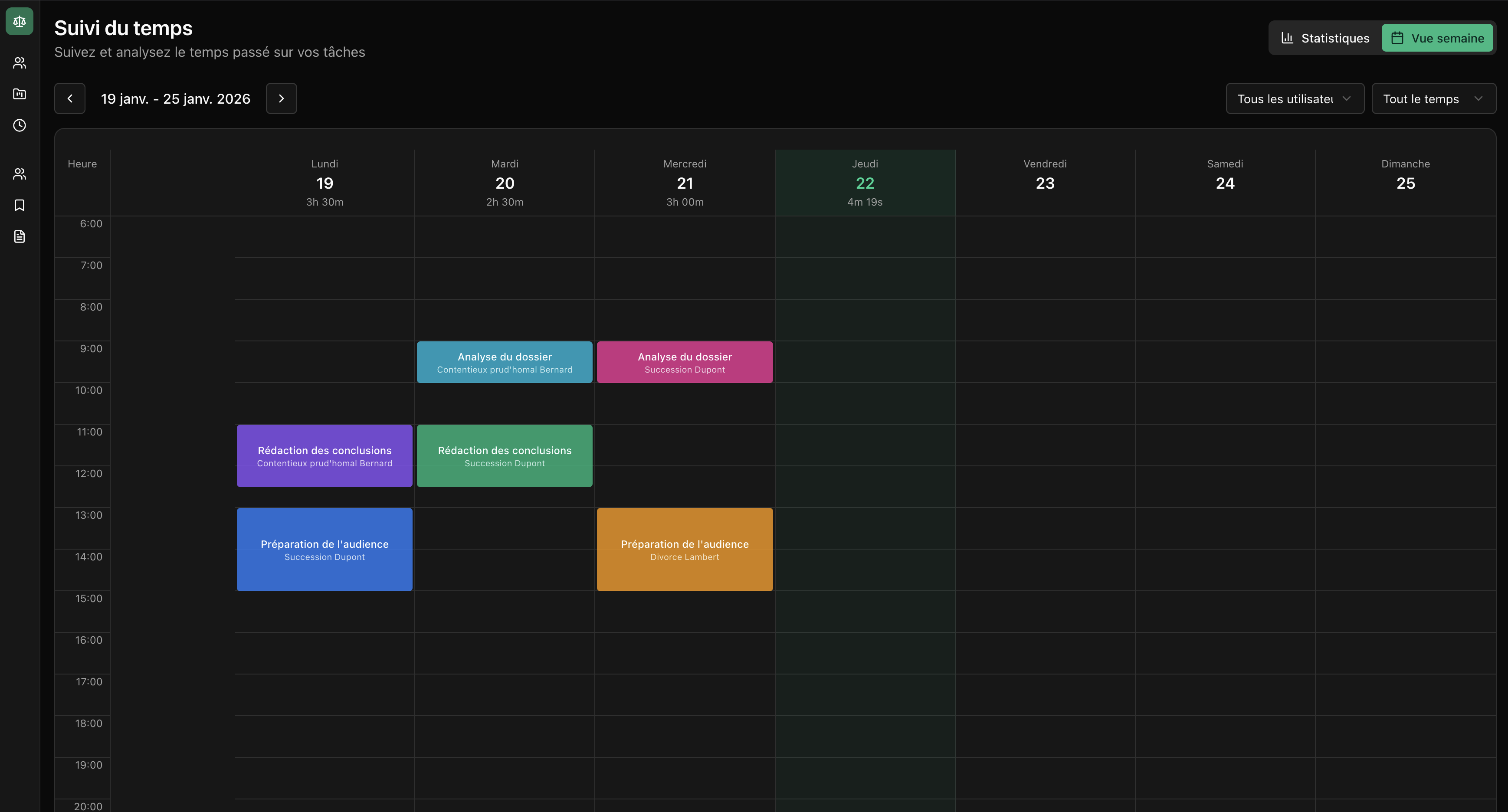Go to next week with the right chevron
The image size is (1508, 812).
pos(281,98)
